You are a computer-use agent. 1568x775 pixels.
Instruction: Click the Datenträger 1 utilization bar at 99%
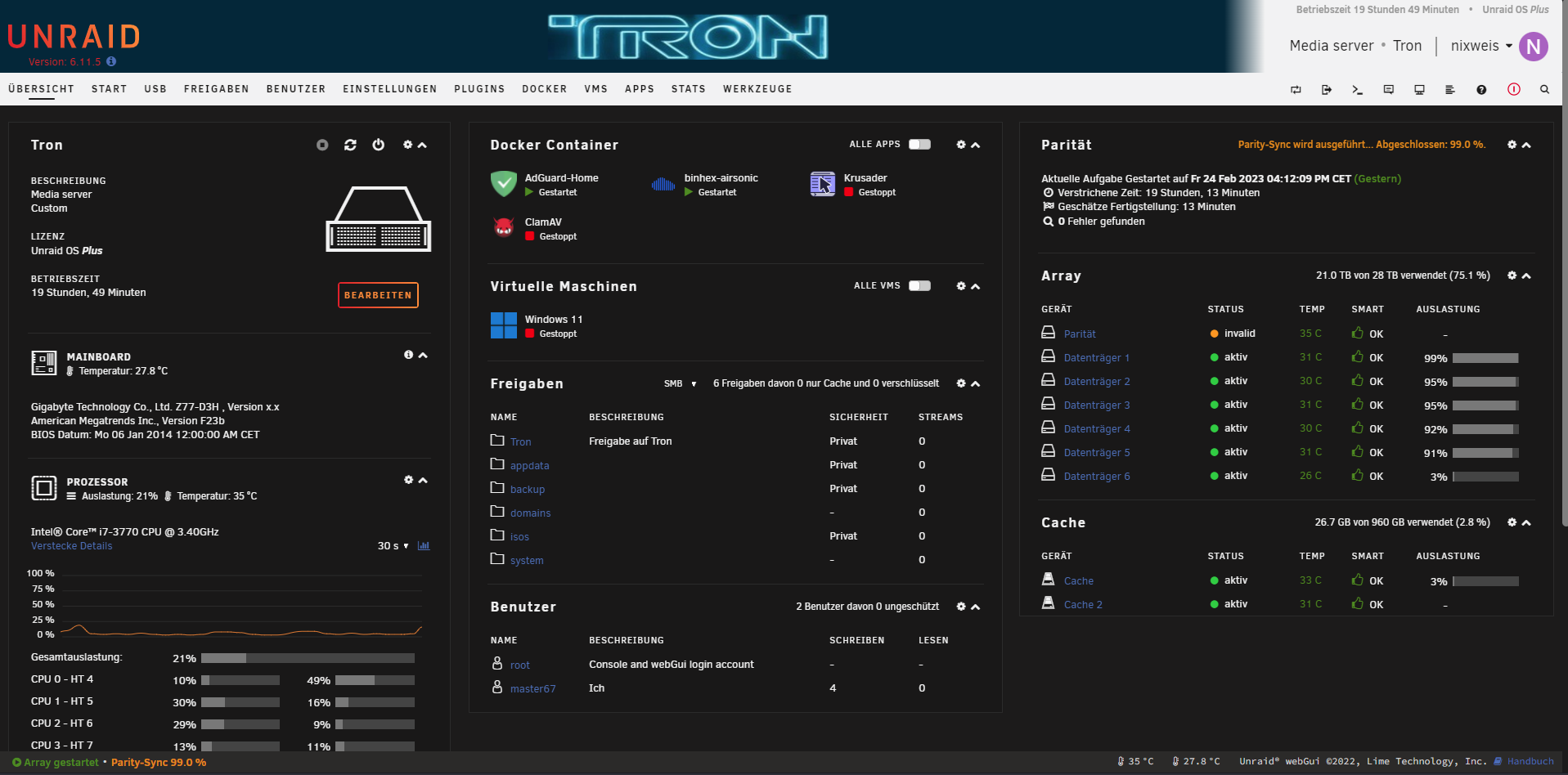tap(1485, 358)
